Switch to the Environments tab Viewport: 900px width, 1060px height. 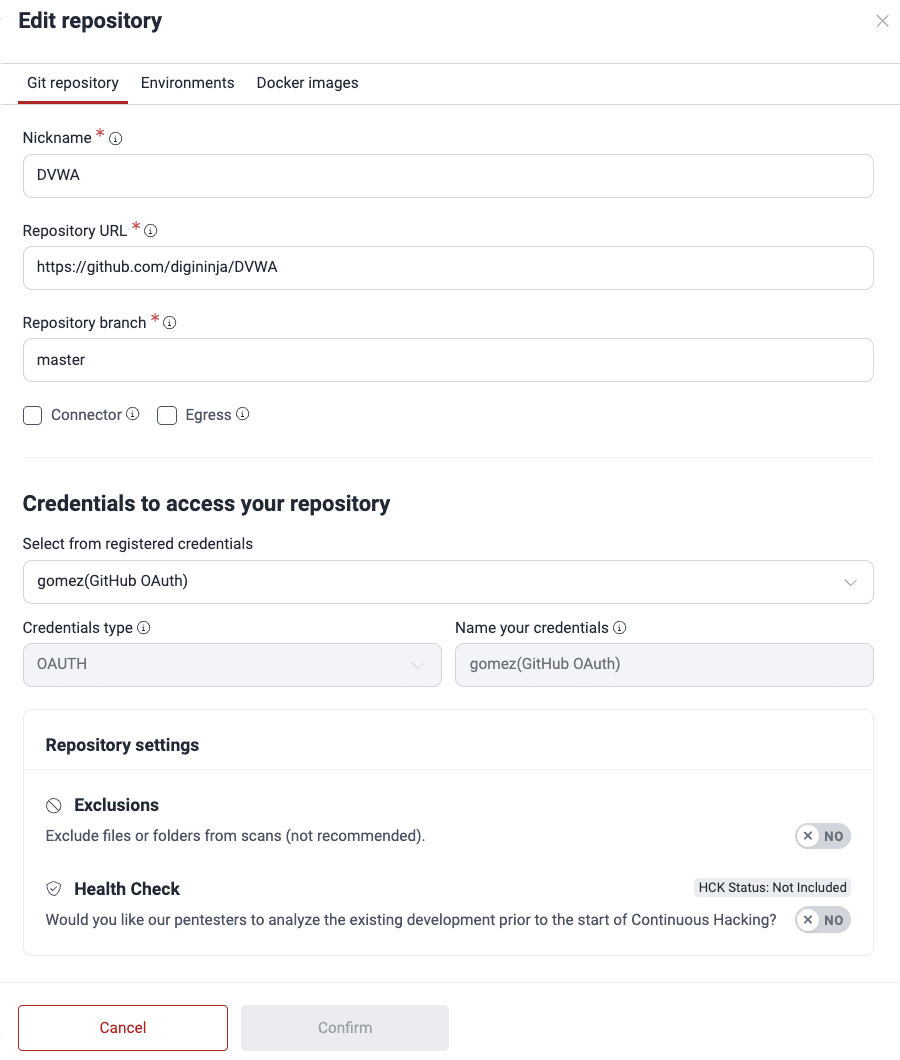pyautogui.click(x=187, y=83)
